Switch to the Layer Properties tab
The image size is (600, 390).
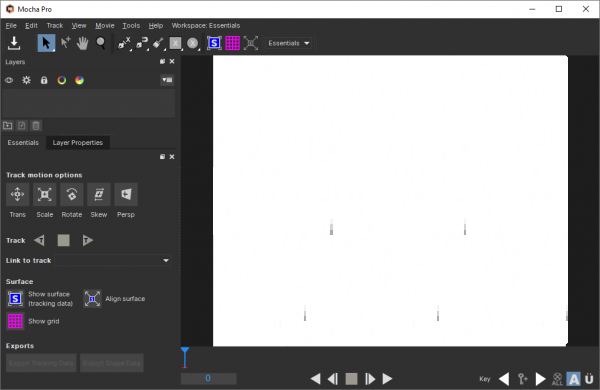pos(78,143)
